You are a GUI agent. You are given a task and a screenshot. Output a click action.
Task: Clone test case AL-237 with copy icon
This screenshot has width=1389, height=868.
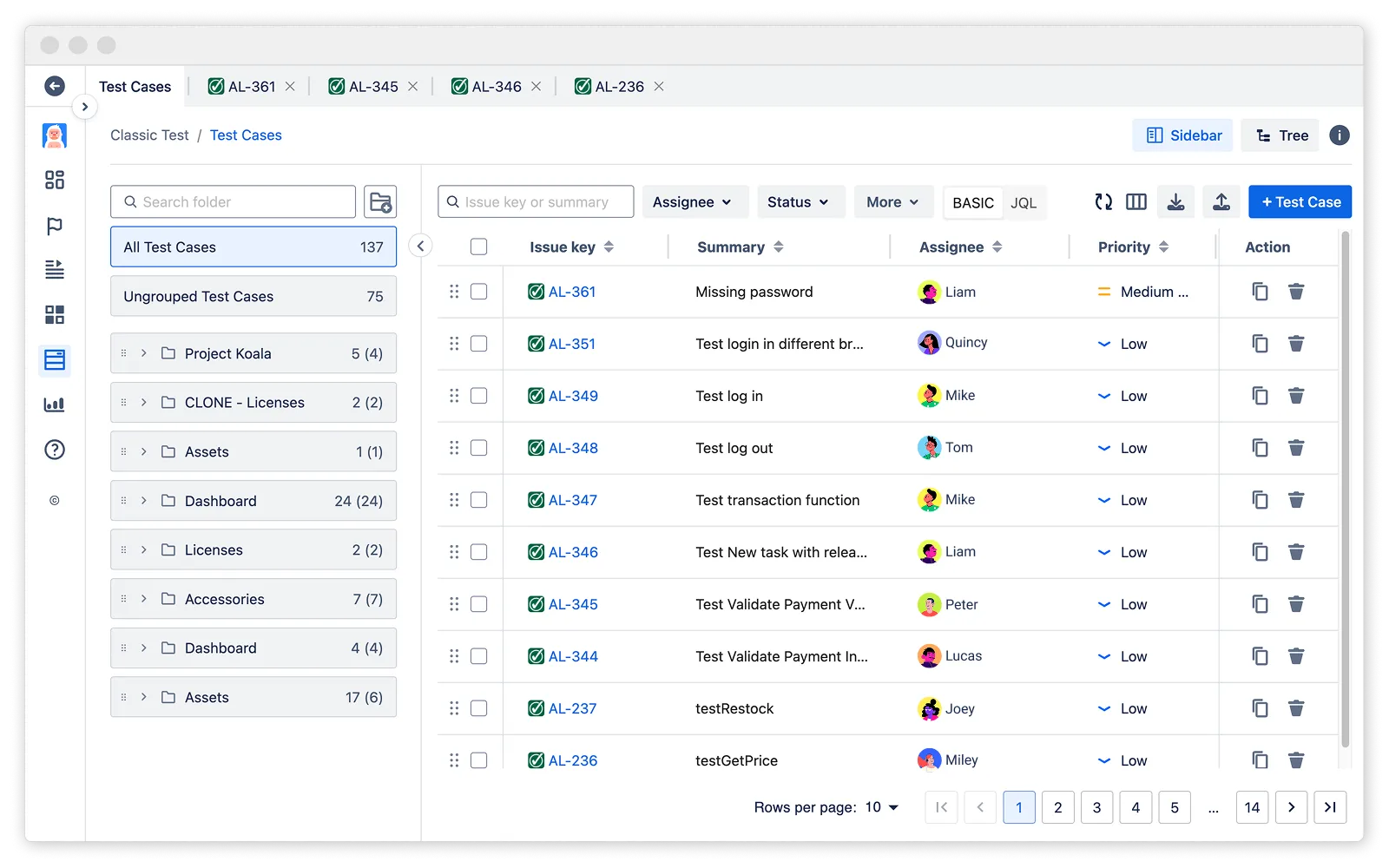click(x=1260, y=708)
